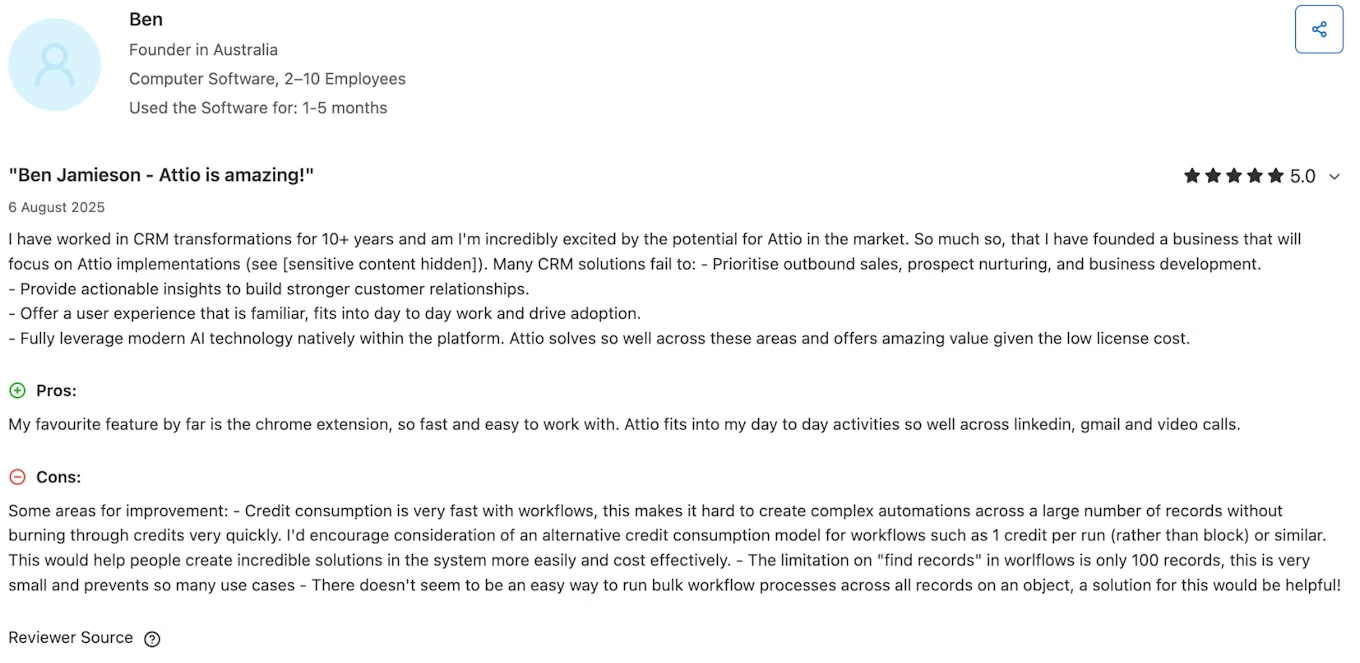This screenshot has height=663, width=1360.
Task: Click the red minus Cons icon
Action: (x=17, y=477)
